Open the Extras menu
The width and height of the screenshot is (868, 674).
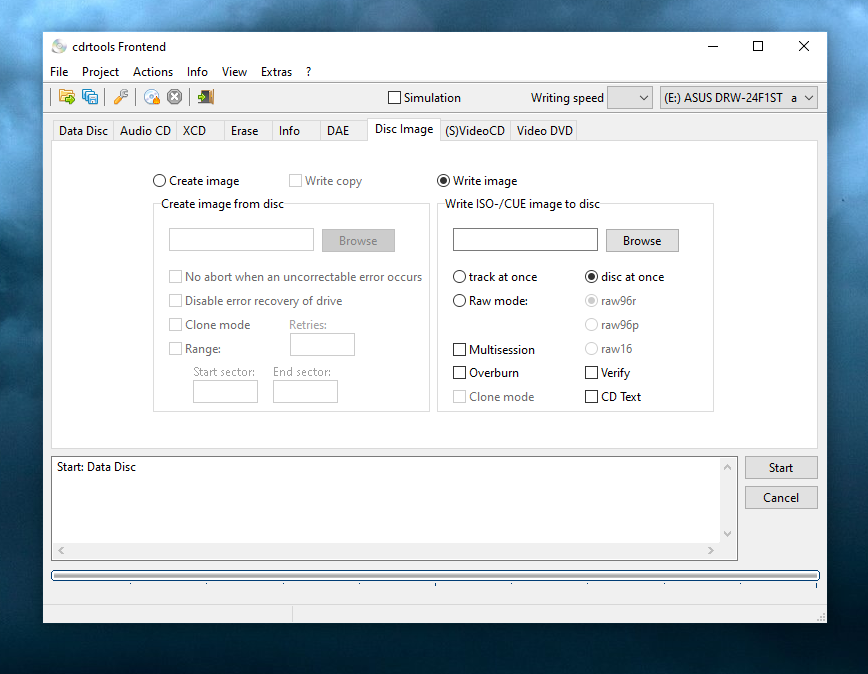coord(276,72)
